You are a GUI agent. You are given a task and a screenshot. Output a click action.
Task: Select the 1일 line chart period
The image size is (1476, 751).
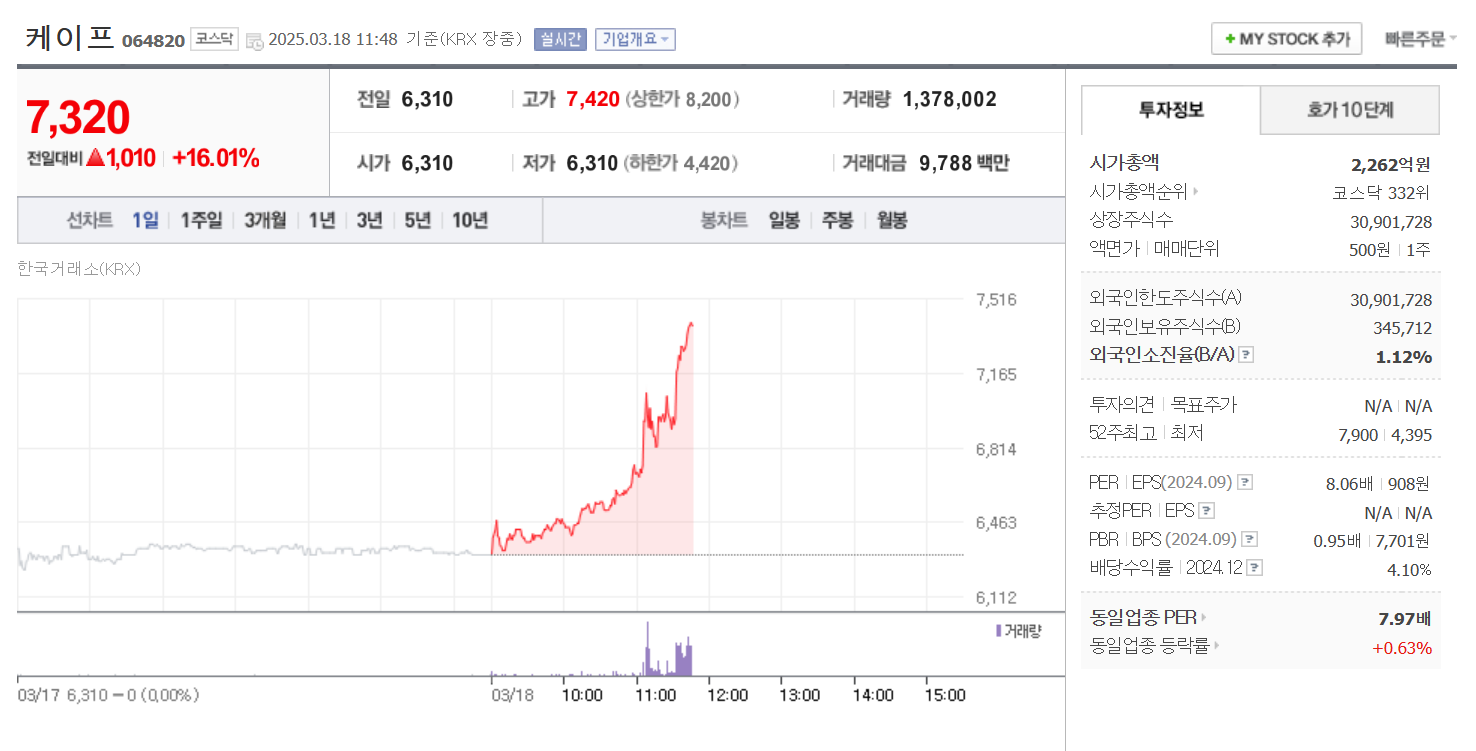tap(145, 221)
